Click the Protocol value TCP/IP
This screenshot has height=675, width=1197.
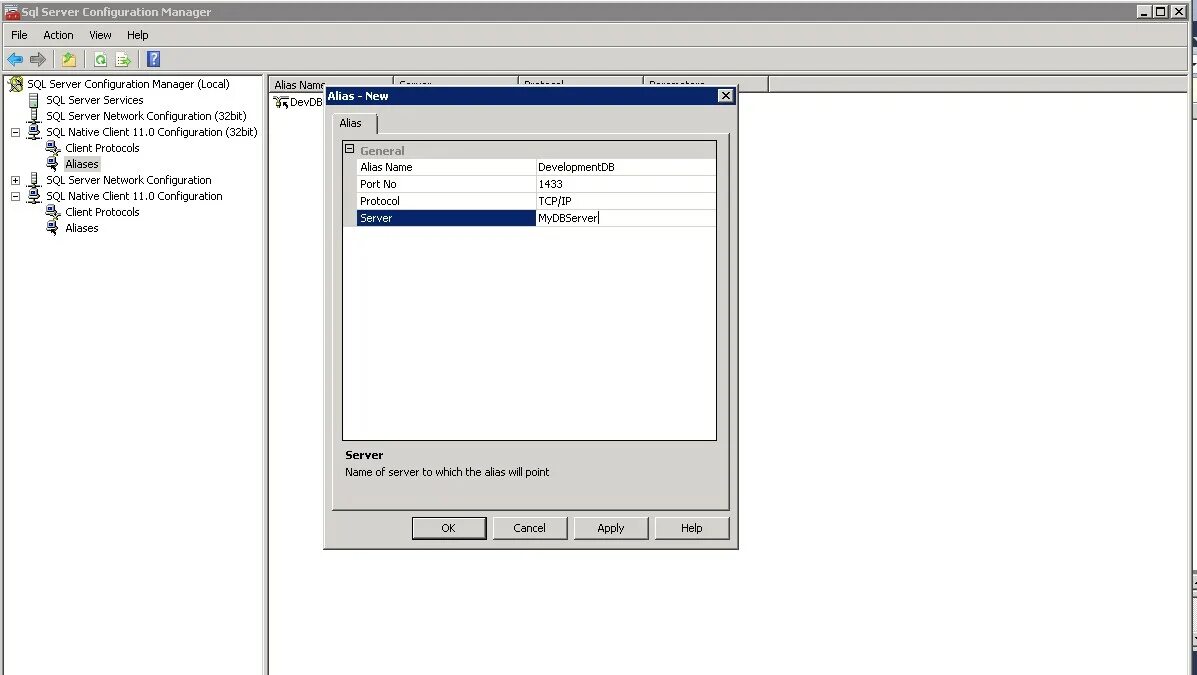coord(626,201)
